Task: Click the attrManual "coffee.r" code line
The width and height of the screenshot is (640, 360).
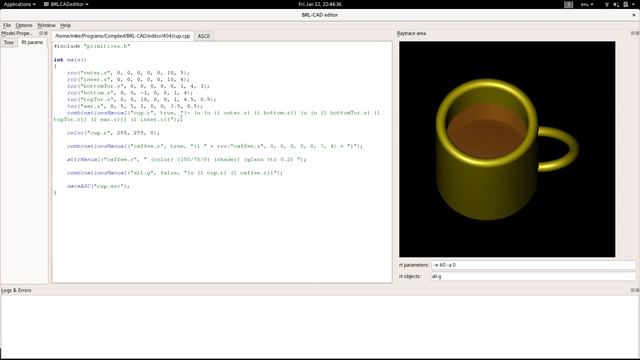Action: pos(187,159)
